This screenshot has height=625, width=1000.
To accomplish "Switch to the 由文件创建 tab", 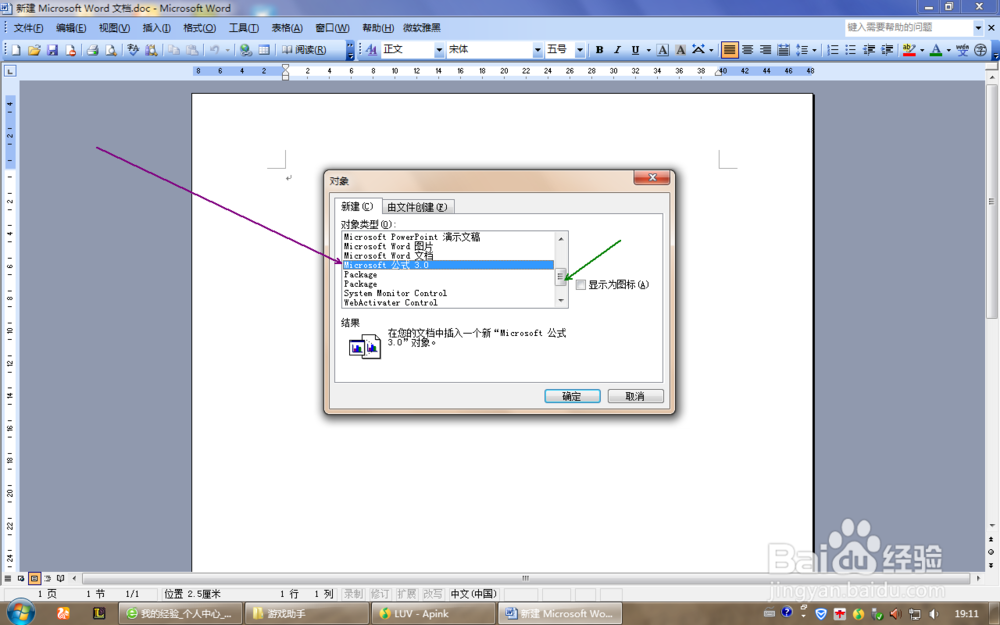I will 418,207.
